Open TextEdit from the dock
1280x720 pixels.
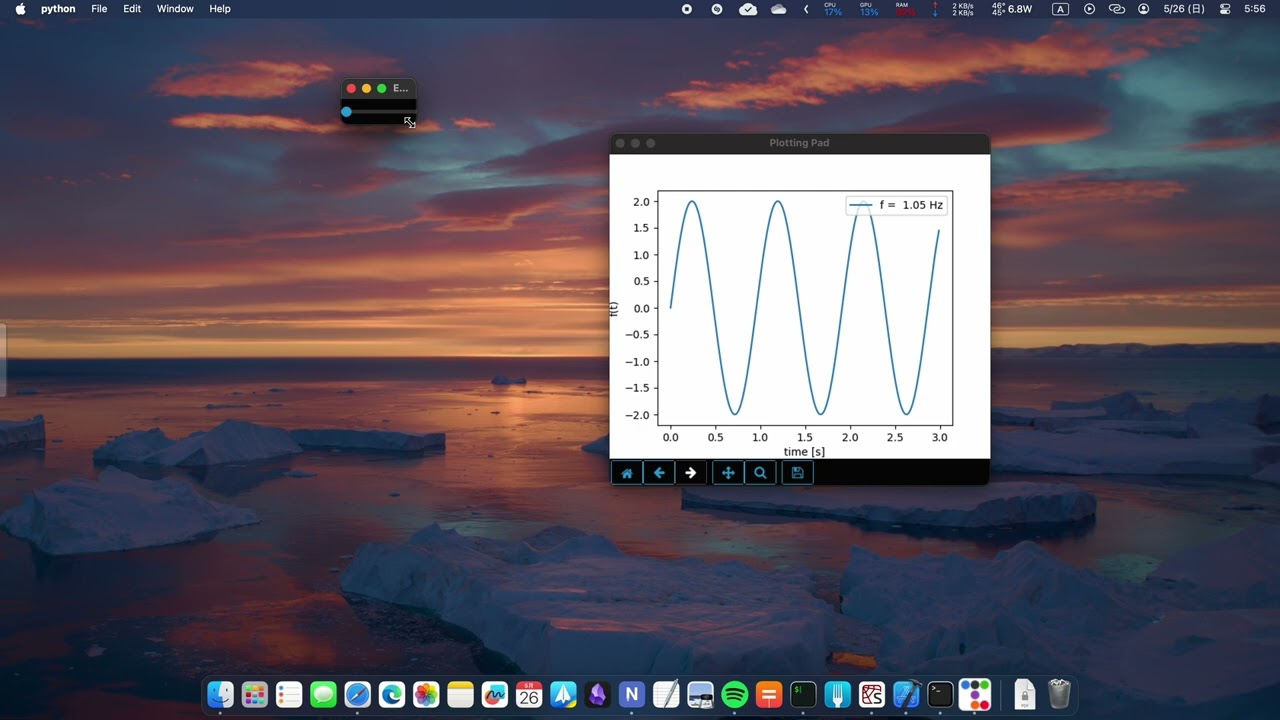pos(666,694)
